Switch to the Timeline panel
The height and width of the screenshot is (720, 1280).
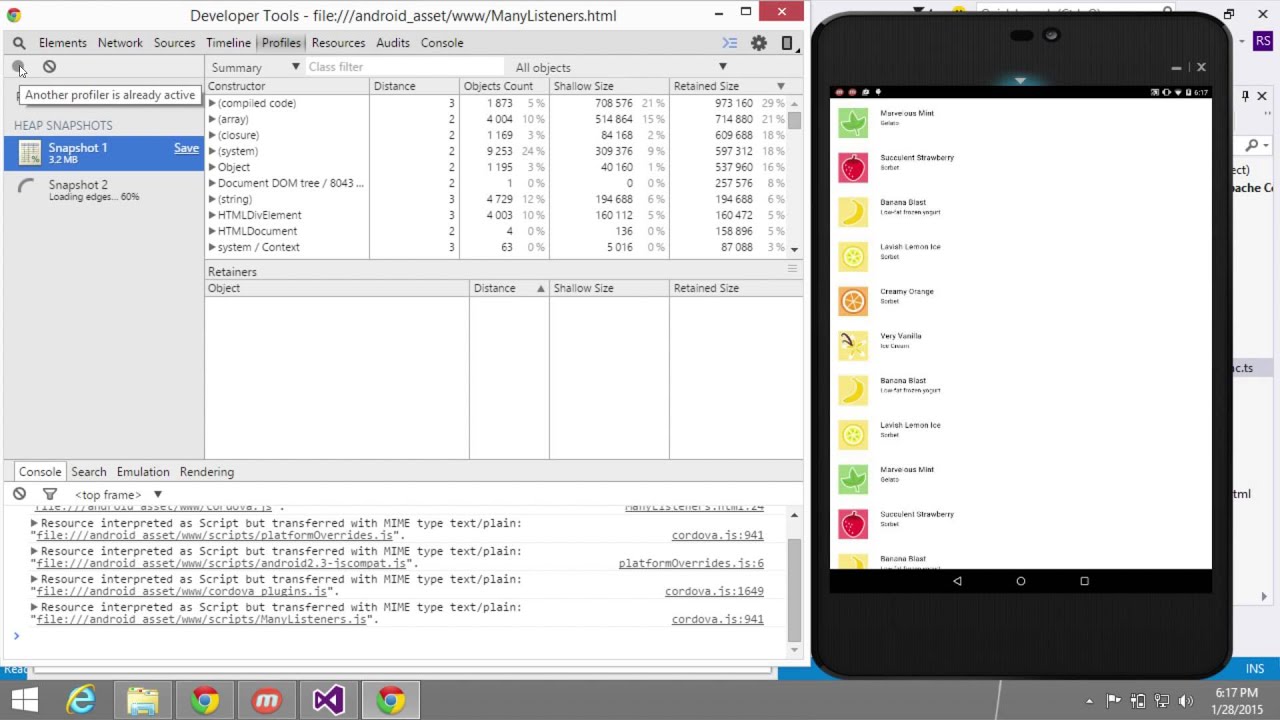point(228,43)
